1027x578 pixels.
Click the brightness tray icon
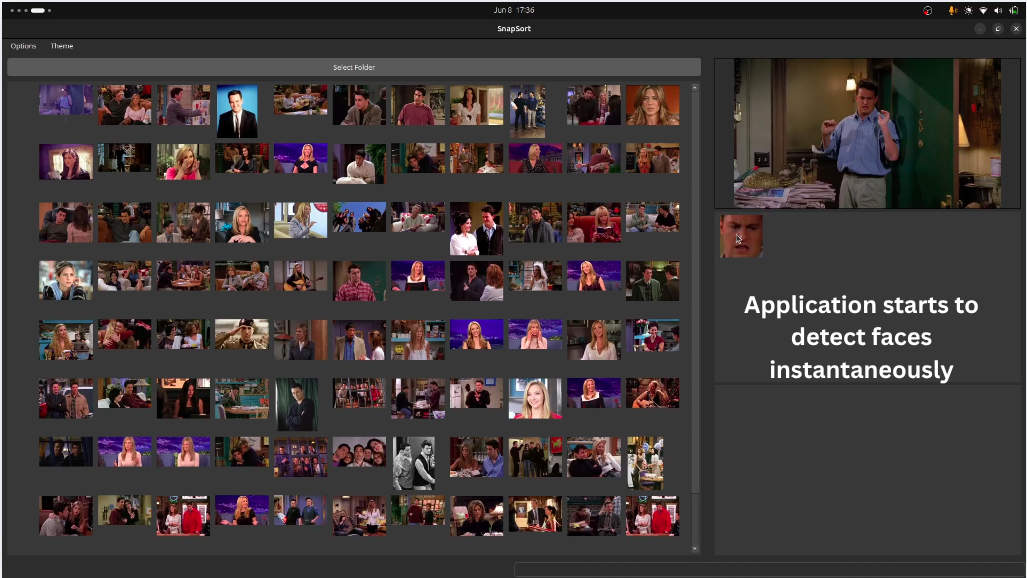[x=968, y=10]
